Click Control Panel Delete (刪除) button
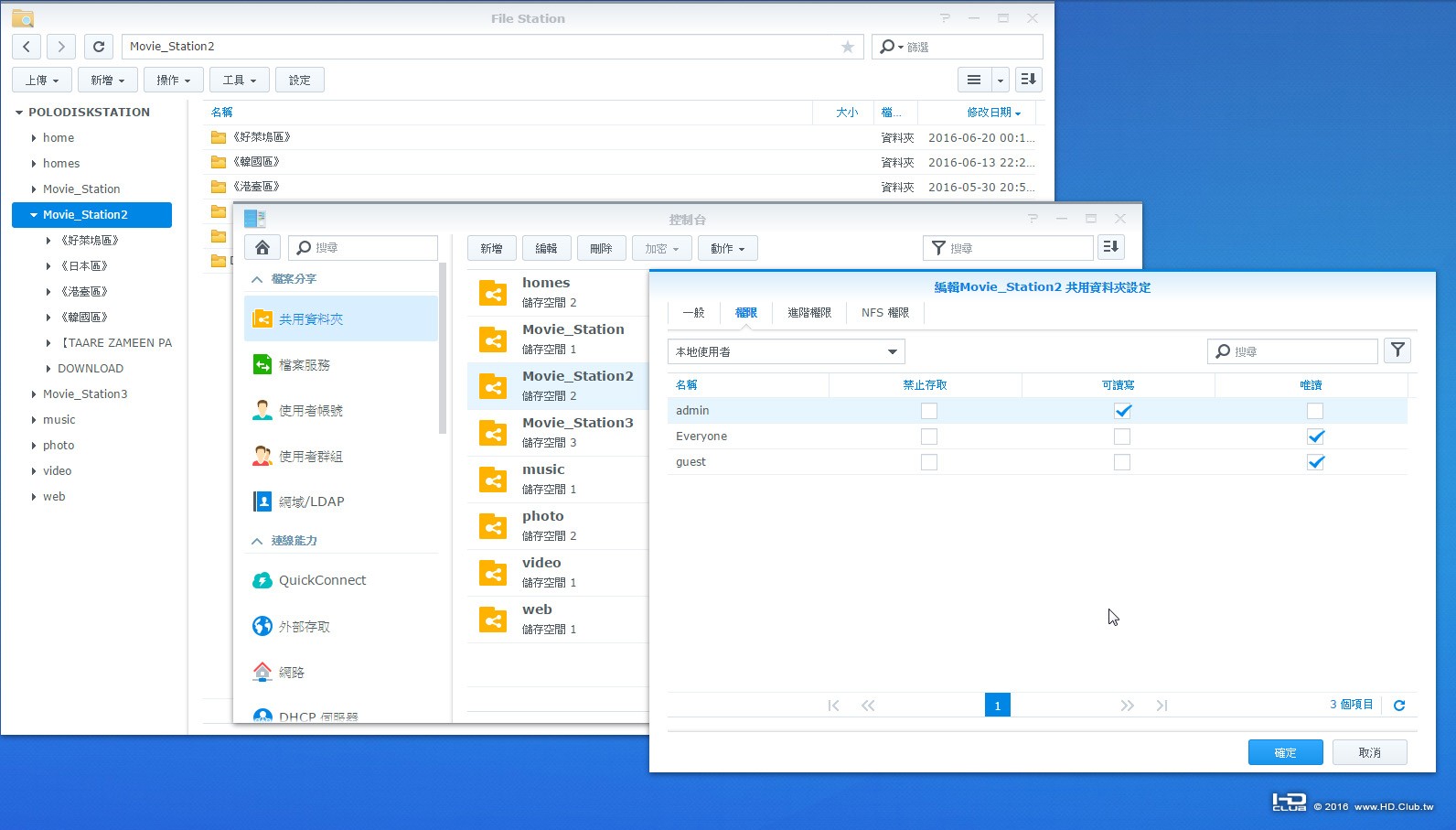The height and width of the screenshot is (830, 1456). point(601,248)
